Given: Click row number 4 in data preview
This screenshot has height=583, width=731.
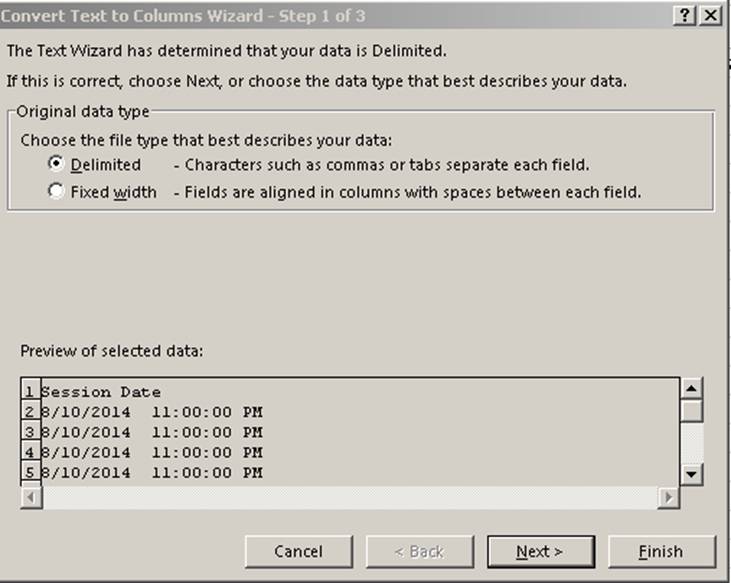Looking at the screenshot, I should [x=30, y=452].
